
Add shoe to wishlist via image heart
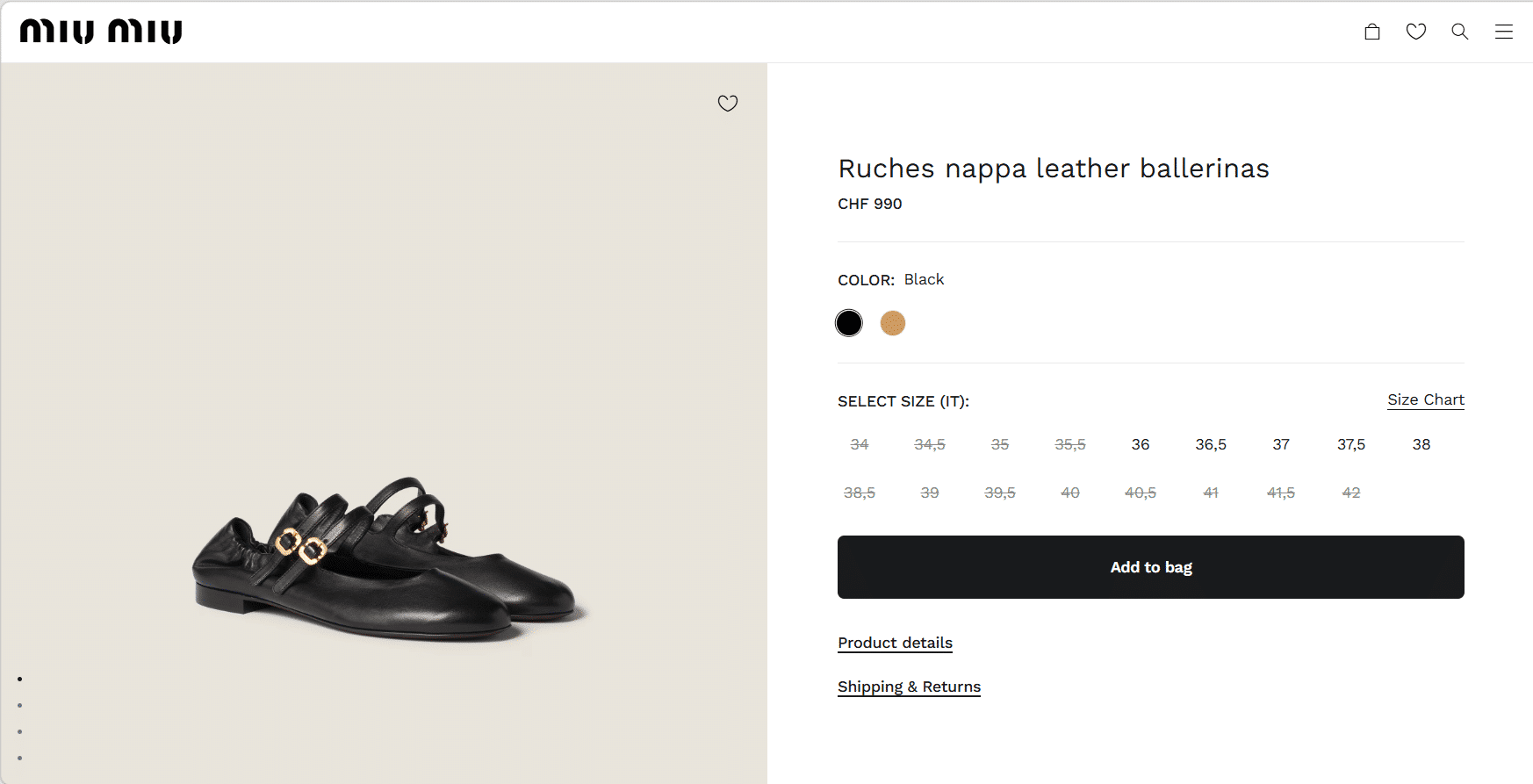(728, 104)
